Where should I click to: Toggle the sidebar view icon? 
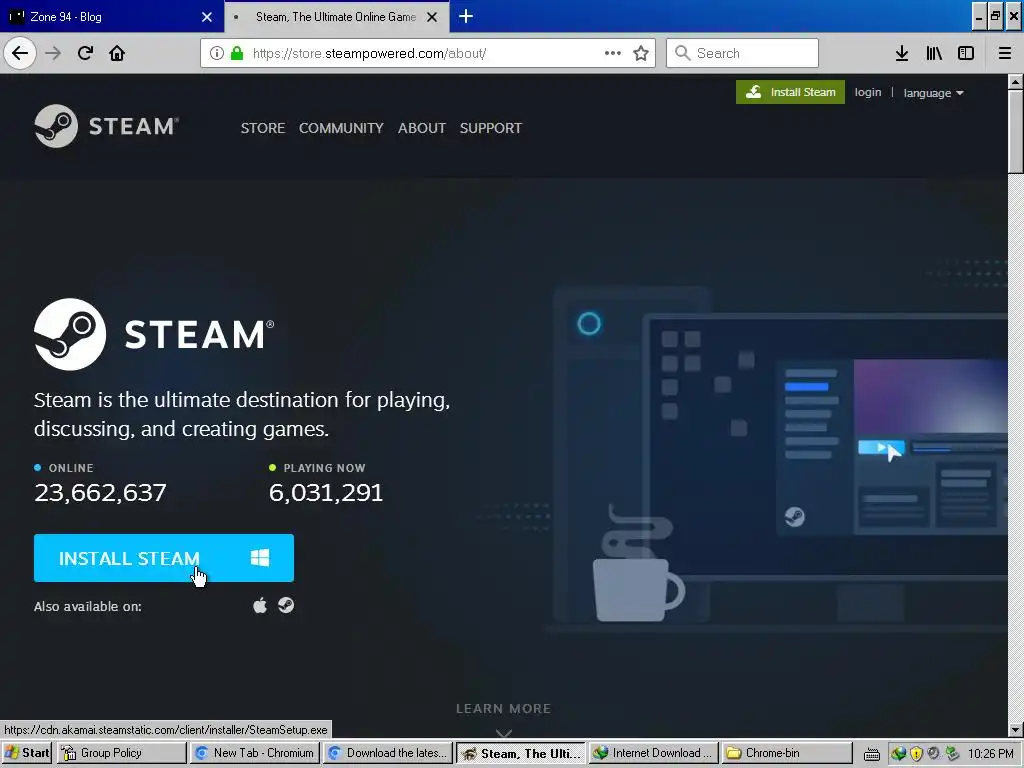coord(966,53)
